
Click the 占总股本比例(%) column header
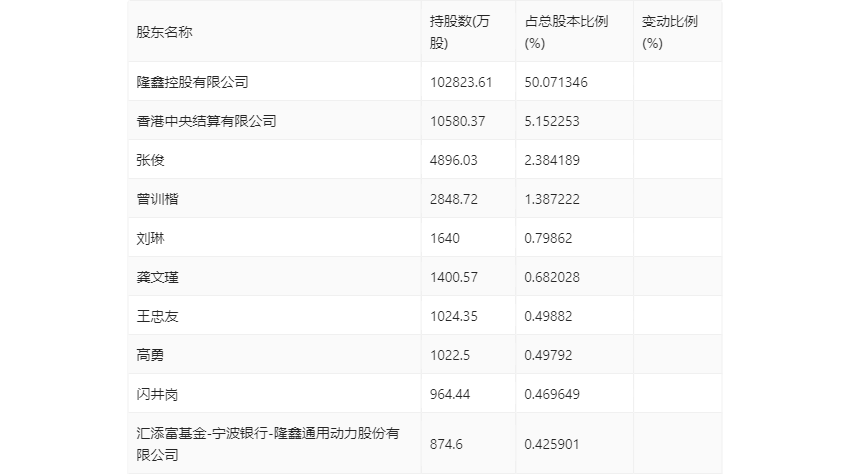pyautogui.click(x=566, y=32)
